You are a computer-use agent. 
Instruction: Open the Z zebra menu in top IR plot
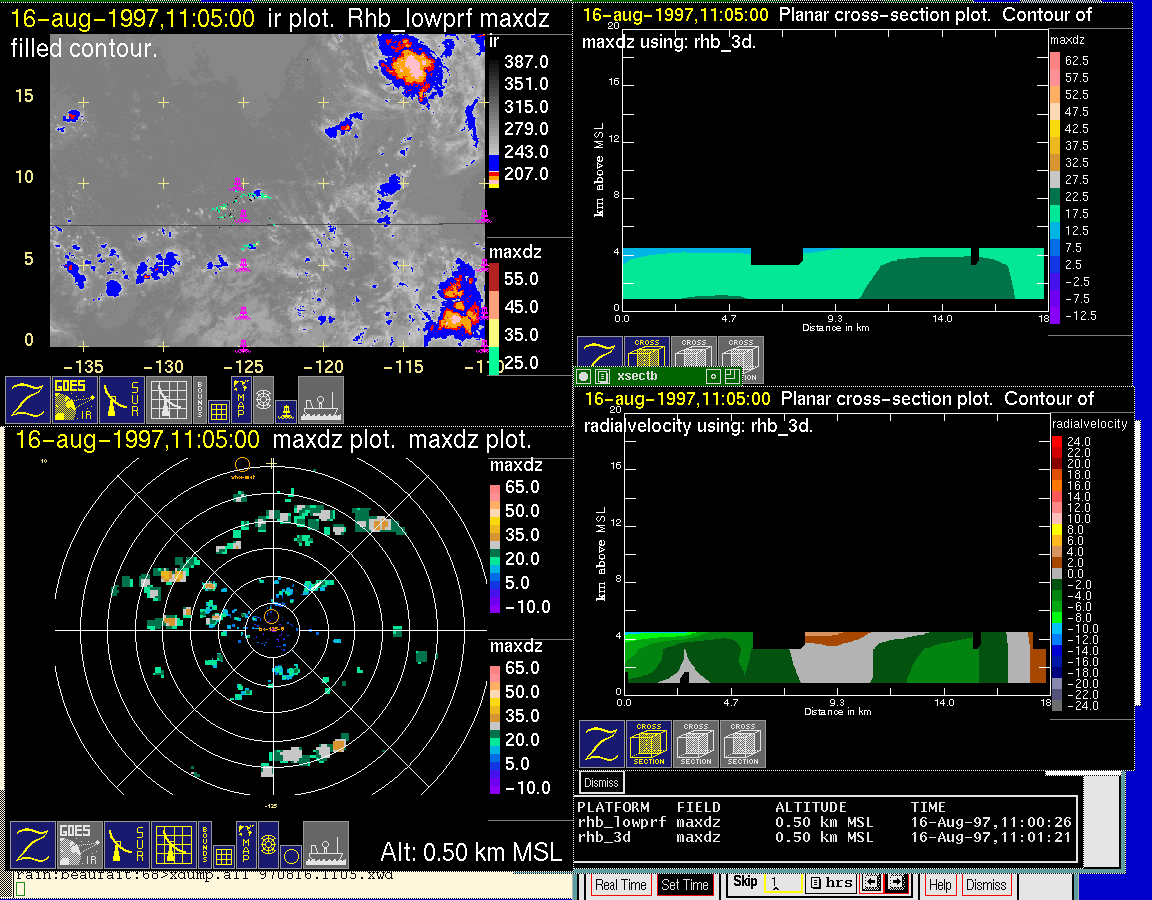29,400
